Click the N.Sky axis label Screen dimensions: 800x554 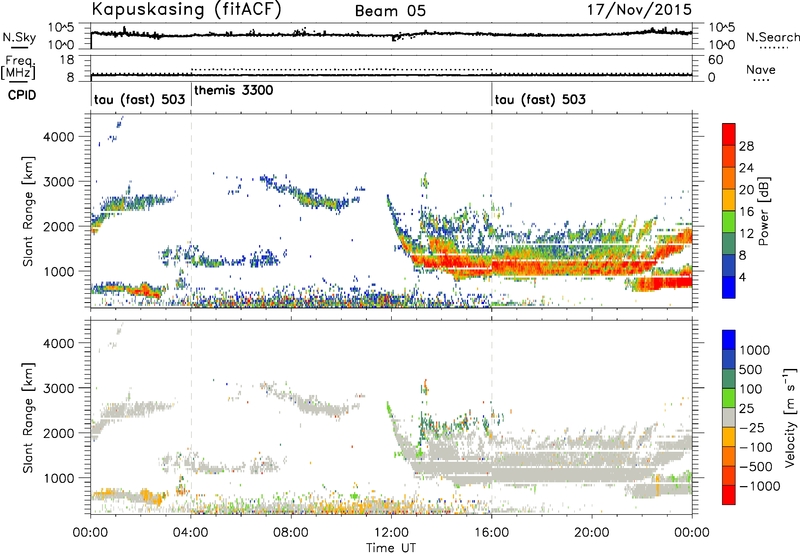19,38
